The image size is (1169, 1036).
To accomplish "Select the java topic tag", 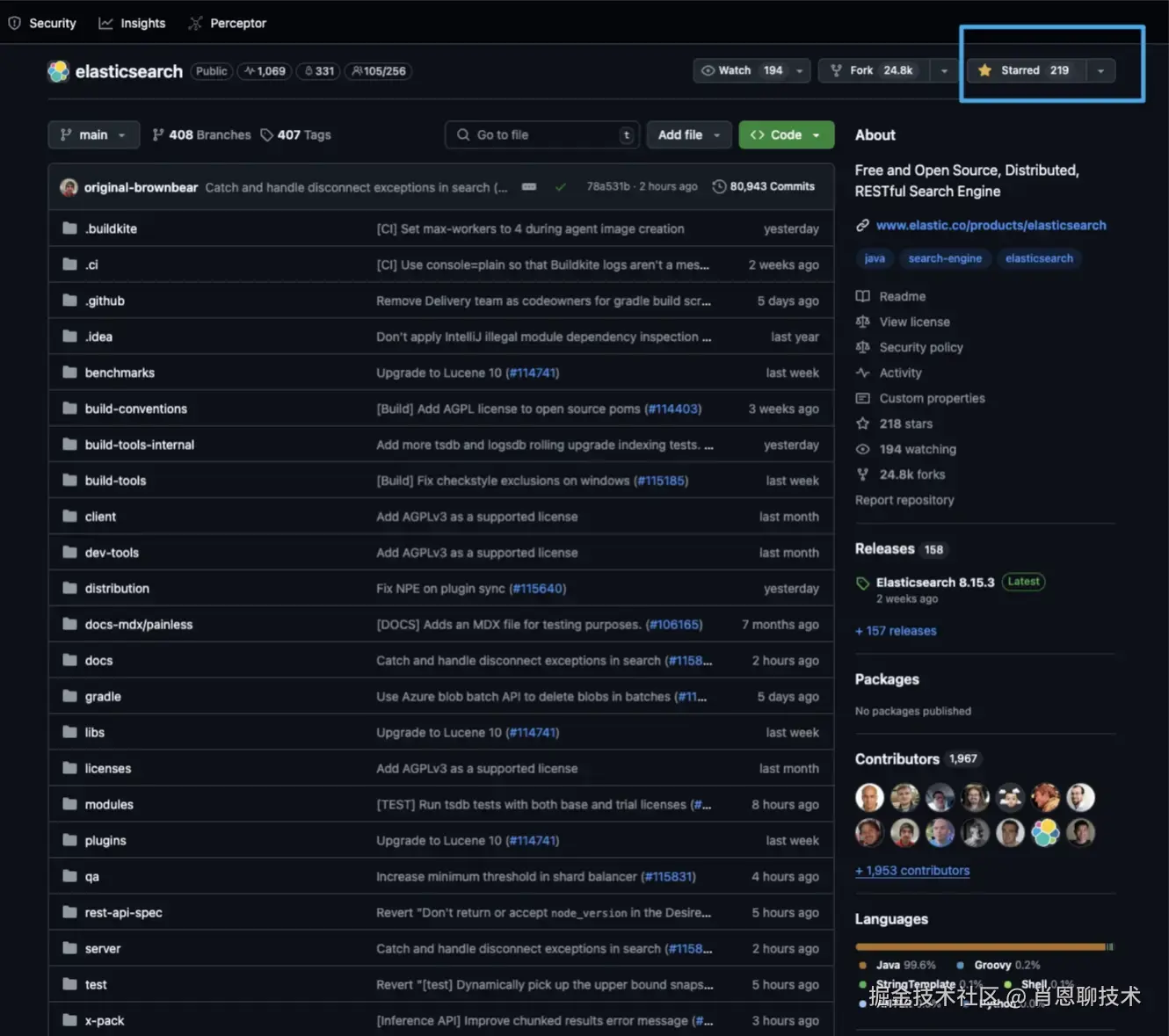I will tap(875, 258).
